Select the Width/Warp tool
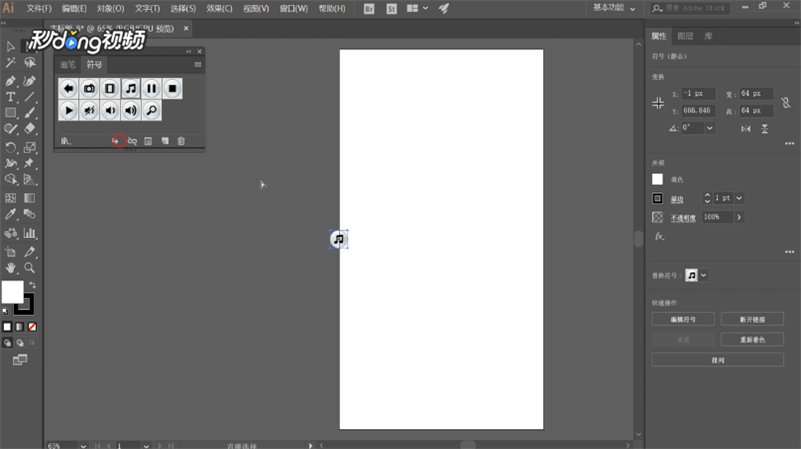This screenshot has height=449, width=801. (x=10, y=163)
